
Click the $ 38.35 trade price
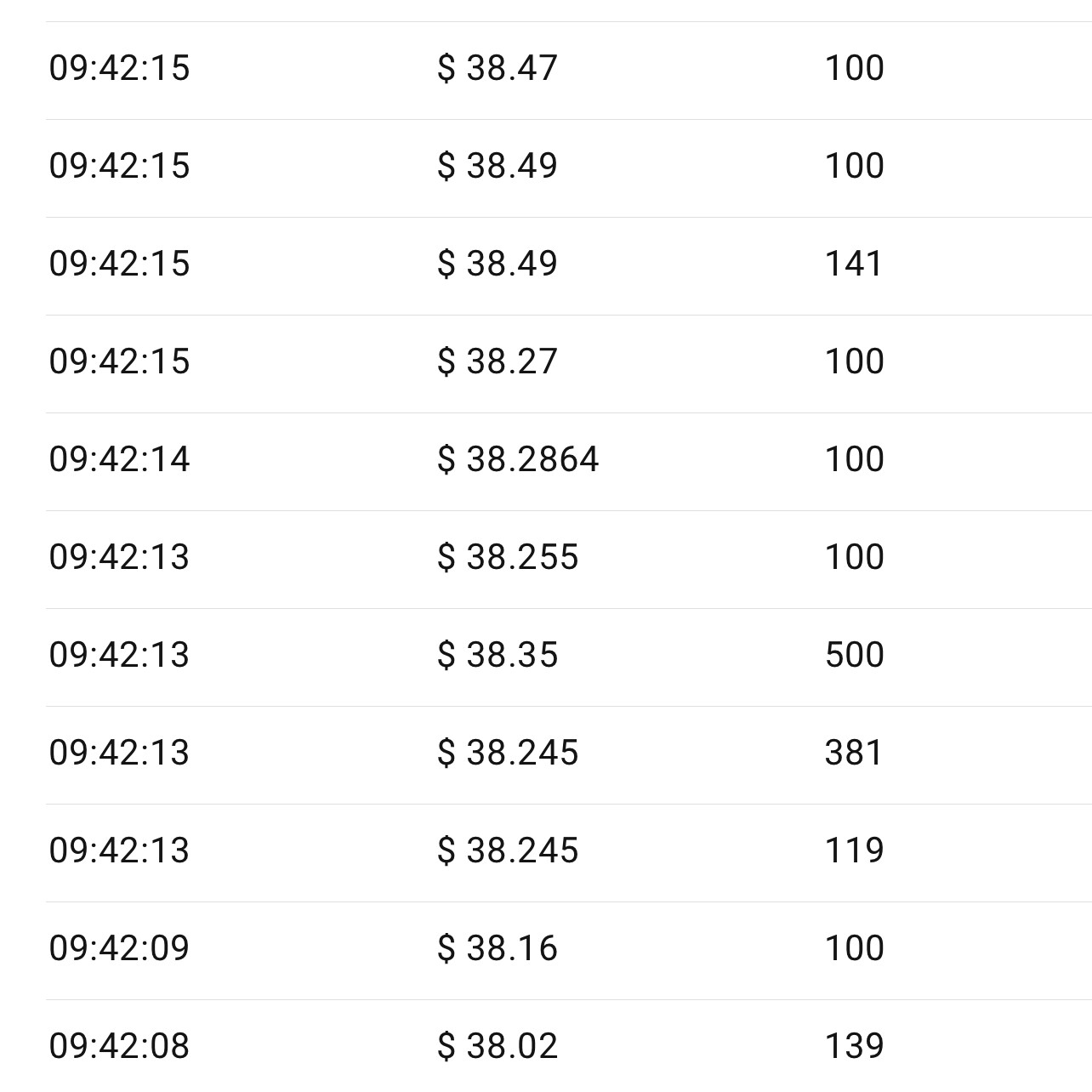[498, 655]
